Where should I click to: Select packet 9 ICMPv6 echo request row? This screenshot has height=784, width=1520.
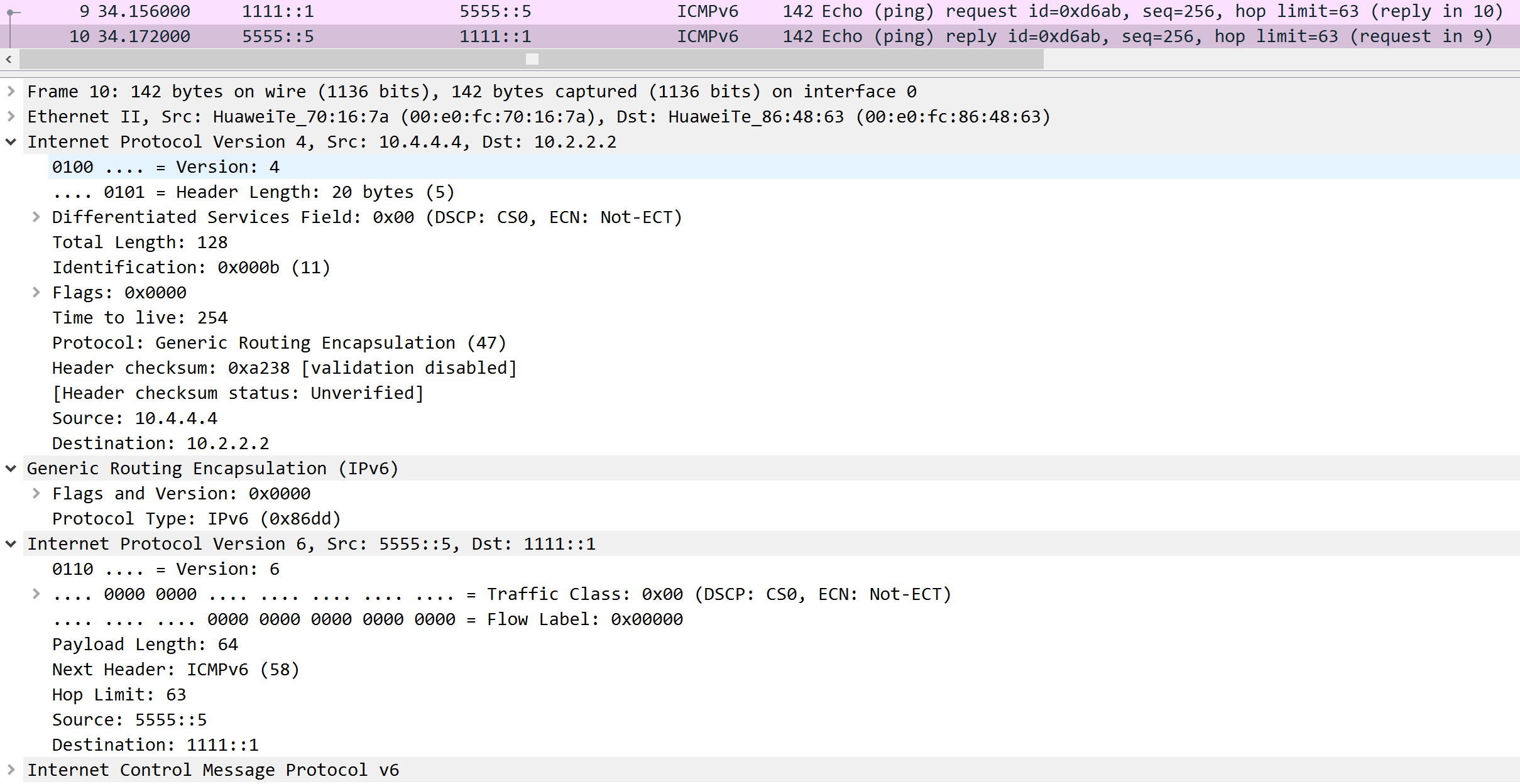tap(754, 11)
